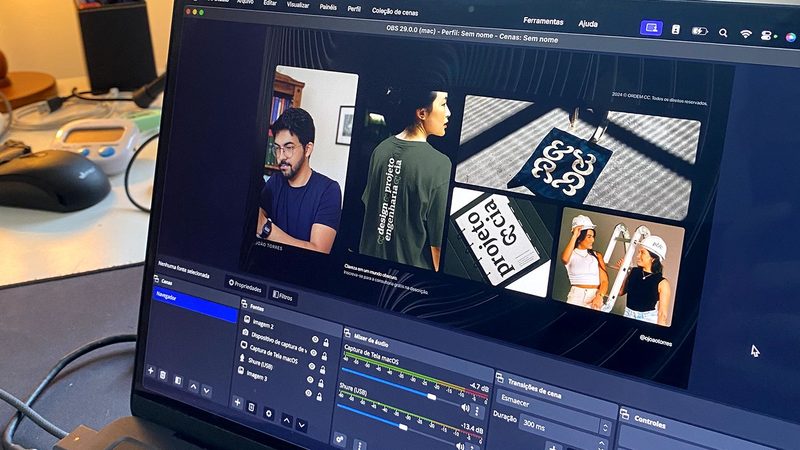Click the Filtros button

[283, 295]
